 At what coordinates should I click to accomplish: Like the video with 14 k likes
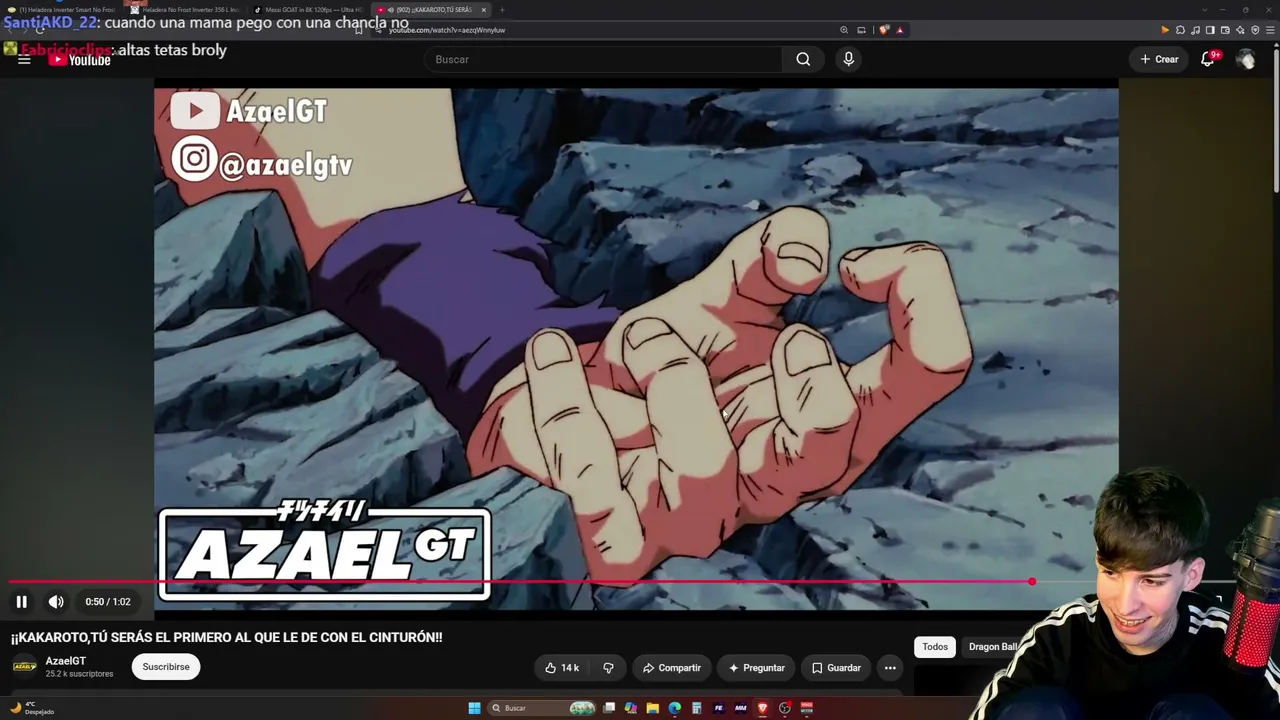coord(562,668)
